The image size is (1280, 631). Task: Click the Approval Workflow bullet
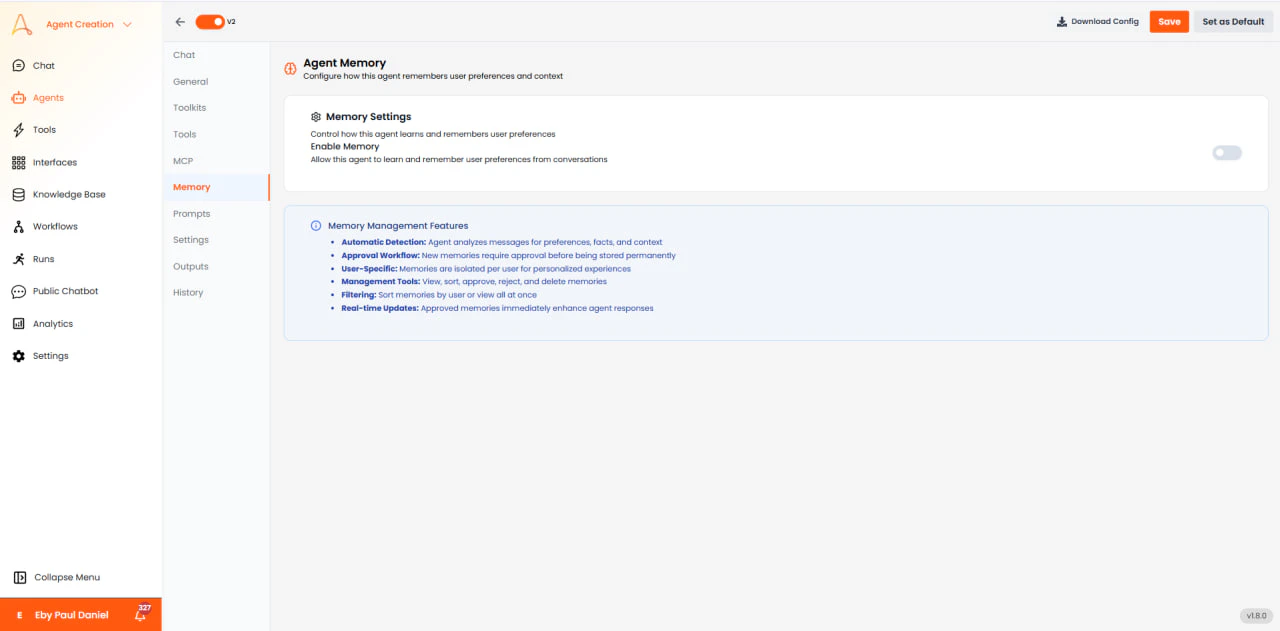pyautogui.click(x=508, y=255)
